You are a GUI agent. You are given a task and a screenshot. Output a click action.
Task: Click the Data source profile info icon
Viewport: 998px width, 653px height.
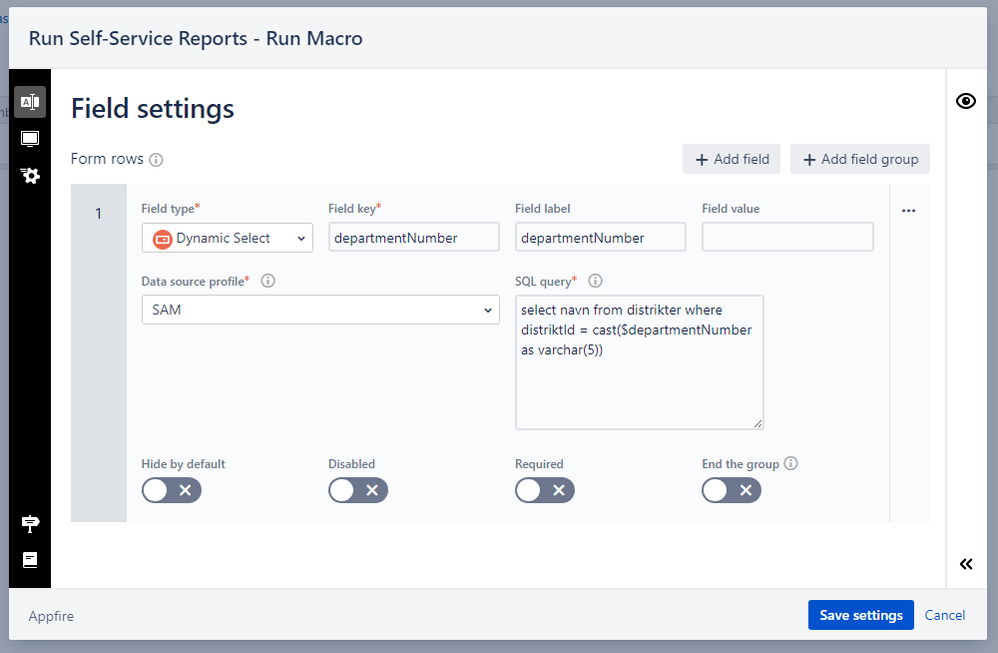tap(268, 281)
